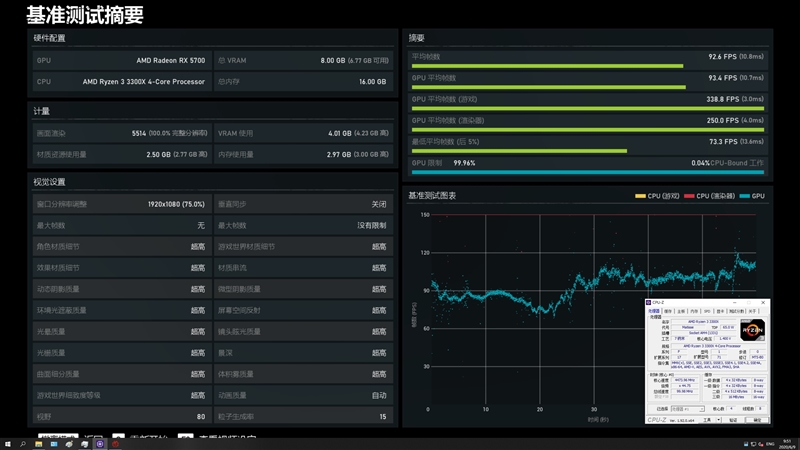The height and width of the screenshot is (450, 800).
Task: Click the yellow CPU (游戏) legend swatch
Action: click(640, 196)
